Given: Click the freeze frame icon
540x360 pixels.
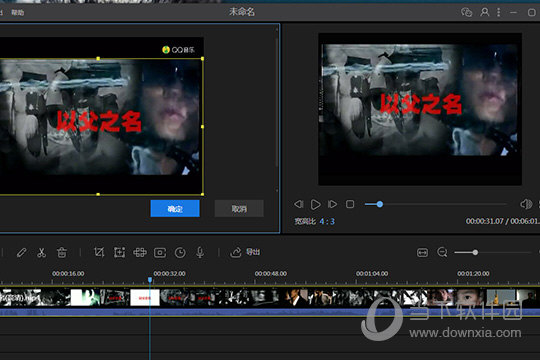Looking at the screenshot, I should [160, 253].
